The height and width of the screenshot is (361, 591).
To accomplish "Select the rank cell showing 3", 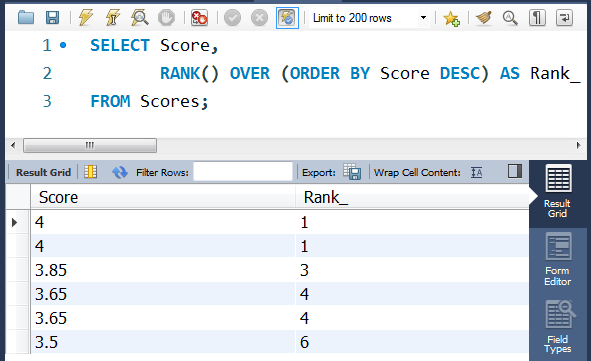I will click(x=412, y=270).
